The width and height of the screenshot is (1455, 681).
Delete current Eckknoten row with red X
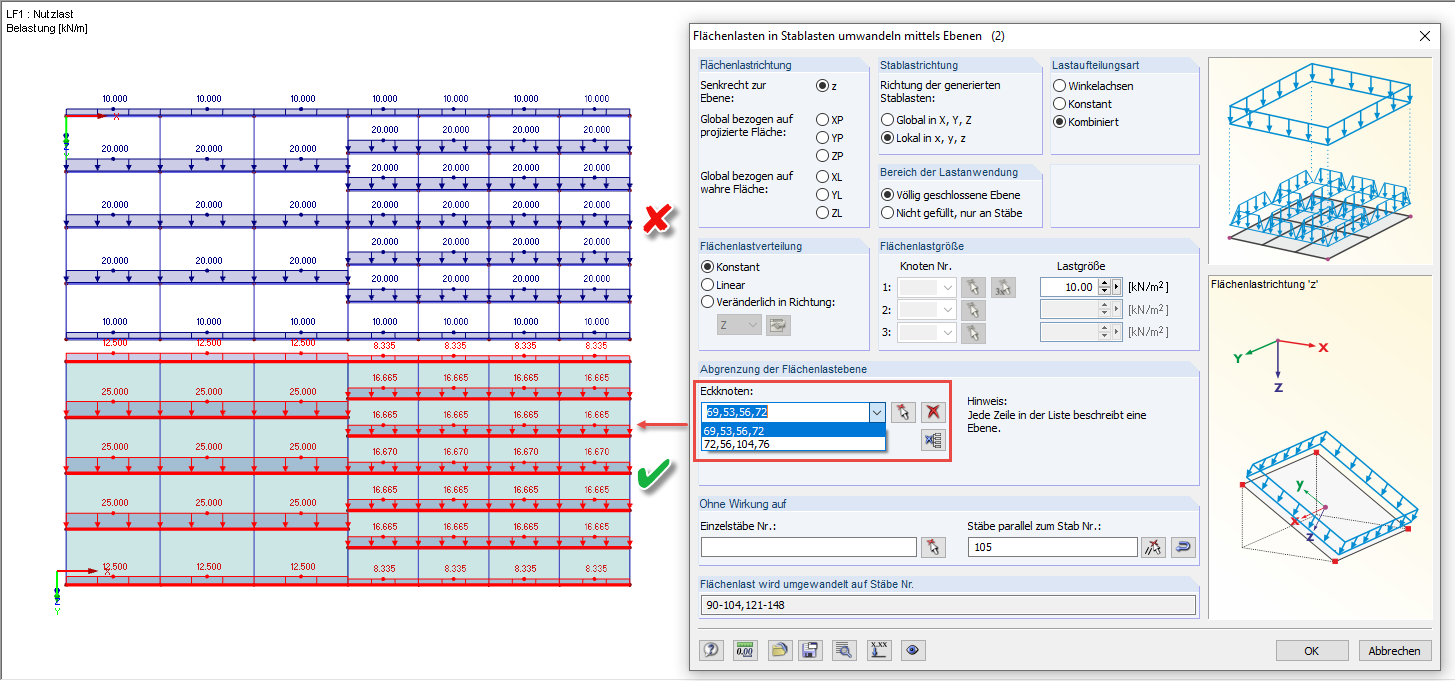[933, 412]
